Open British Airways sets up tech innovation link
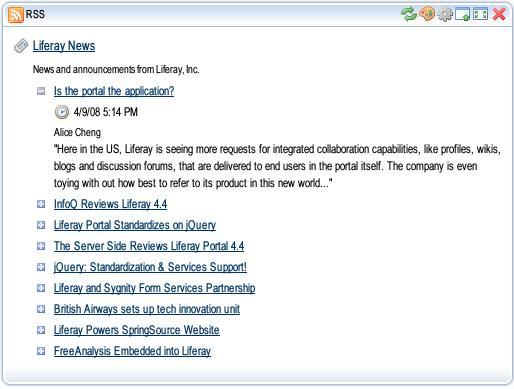 coord(147,309)
